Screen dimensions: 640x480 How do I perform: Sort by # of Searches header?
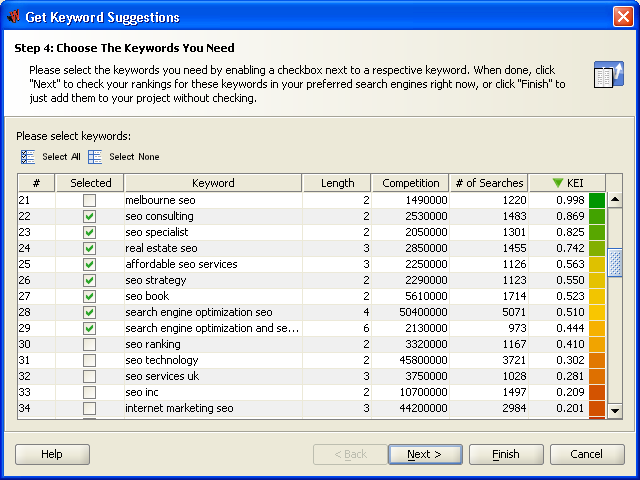click(x=489, y=183)
